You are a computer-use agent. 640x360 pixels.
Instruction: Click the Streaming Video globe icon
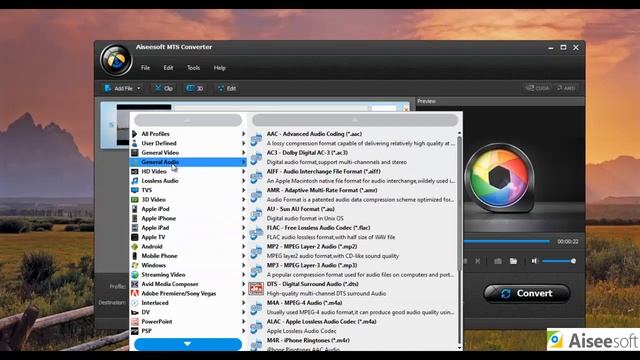click(135, 275)
